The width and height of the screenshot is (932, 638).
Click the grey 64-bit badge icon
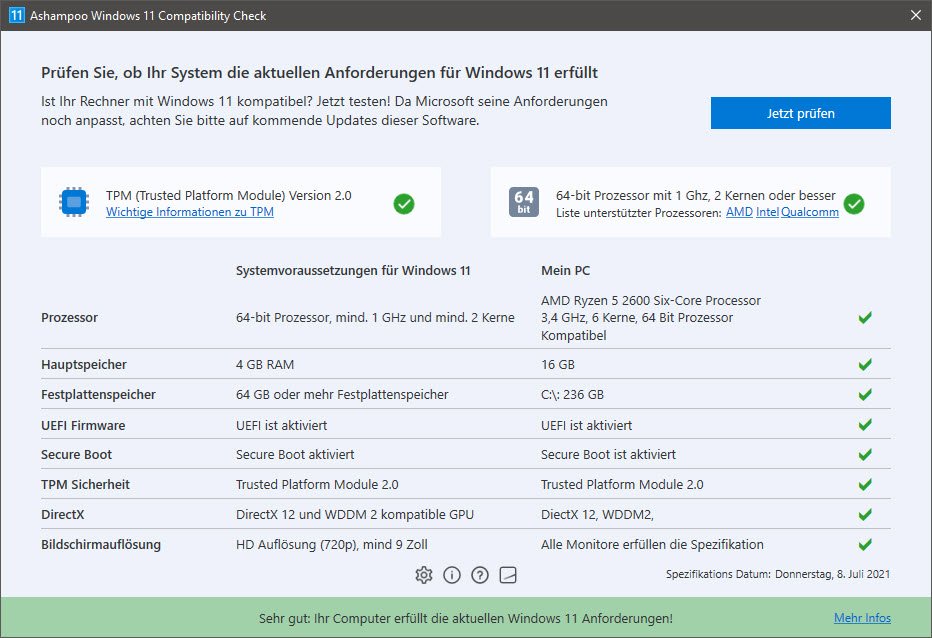(524, 203)
